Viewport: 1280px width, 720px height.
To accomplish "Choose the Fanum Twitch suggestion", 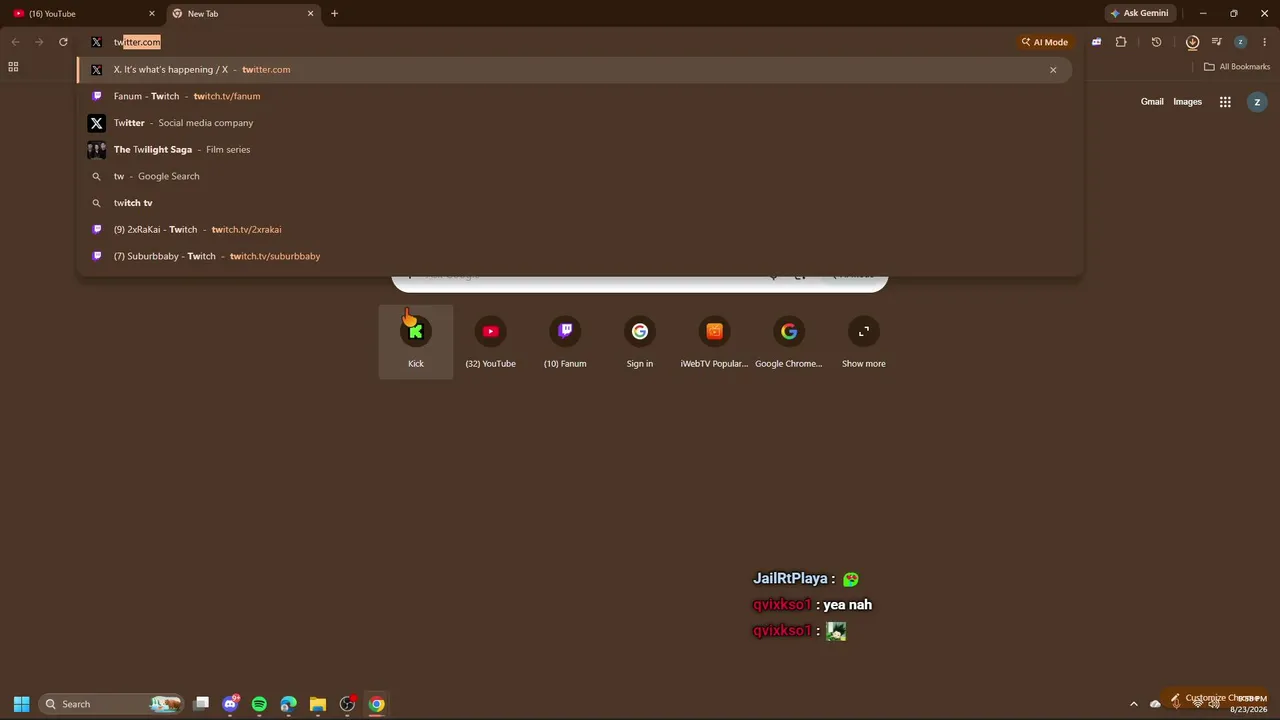I will [575, 96].
